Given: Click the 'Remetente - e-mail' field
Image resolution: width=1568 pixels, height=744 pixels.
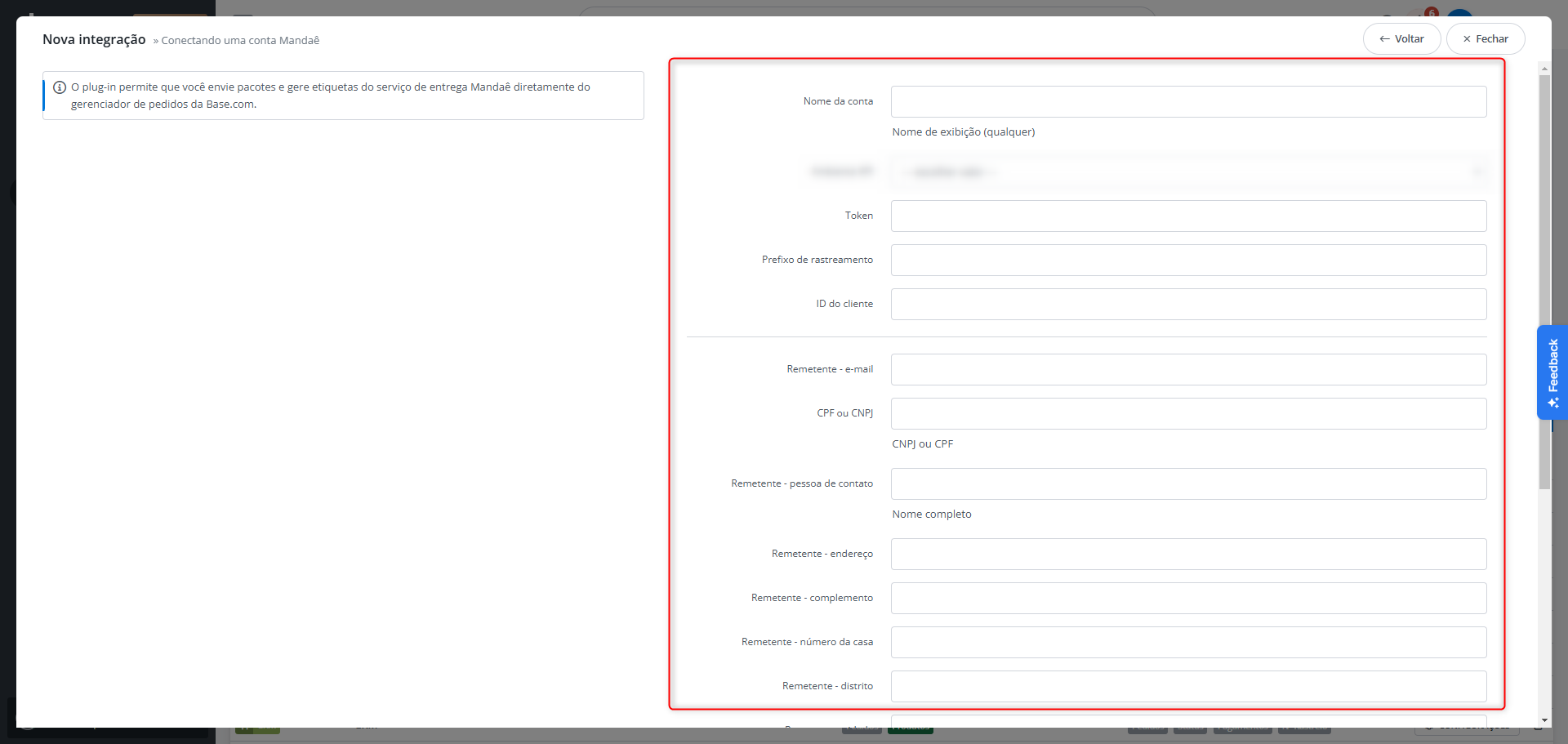Looking at the screenshot, I should click(1188, 369).
